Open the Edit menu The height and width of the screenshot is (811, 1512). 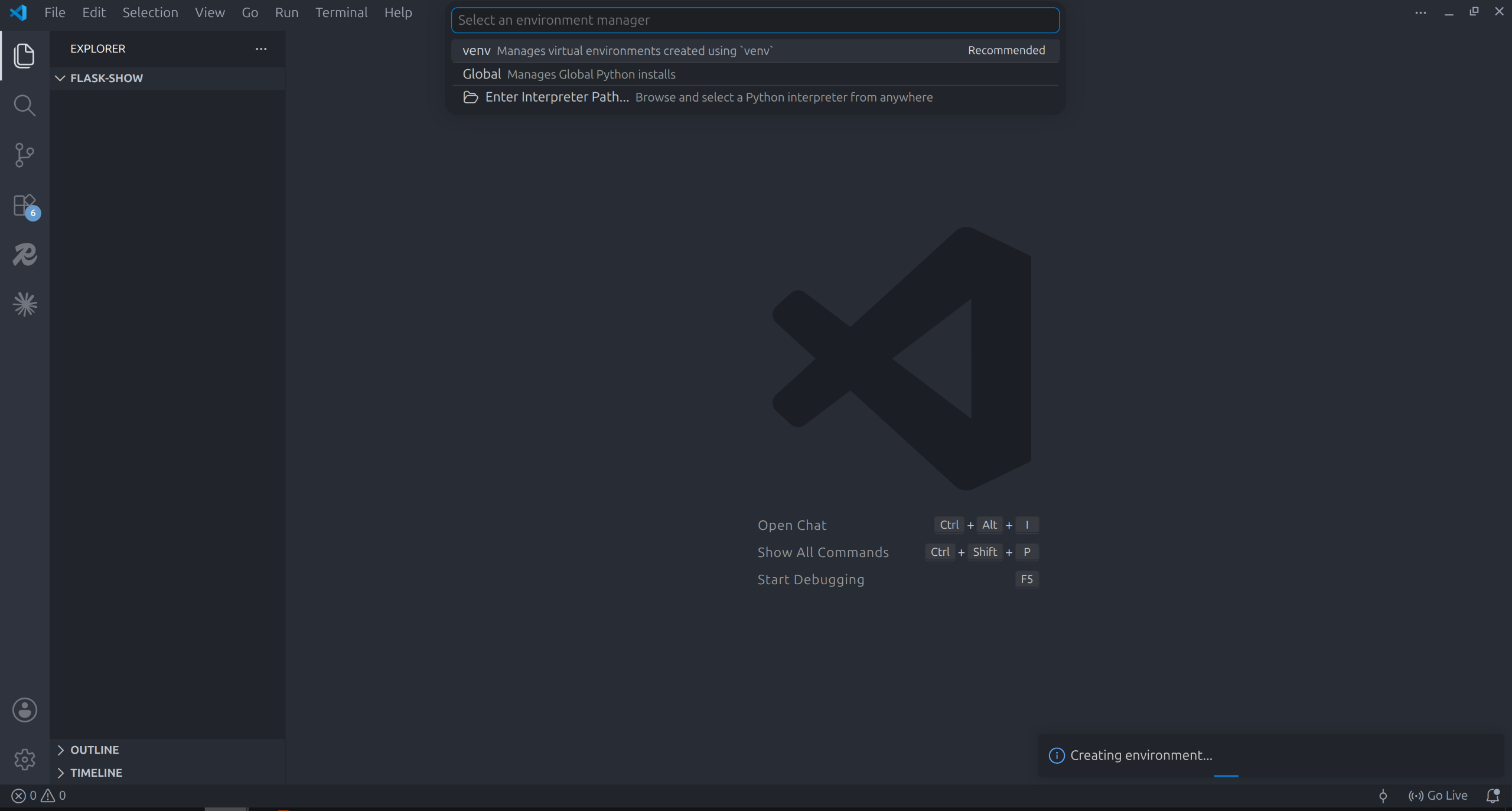point(94,12)
